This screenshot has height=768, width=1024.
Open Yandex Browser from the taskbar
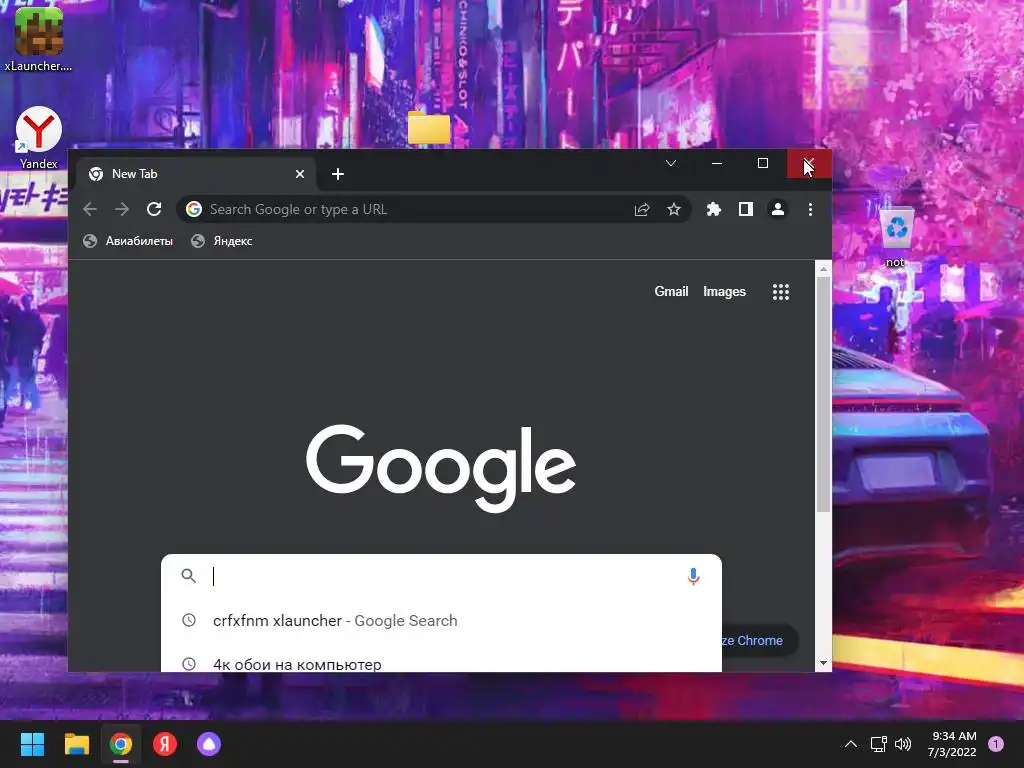point(165,744)
